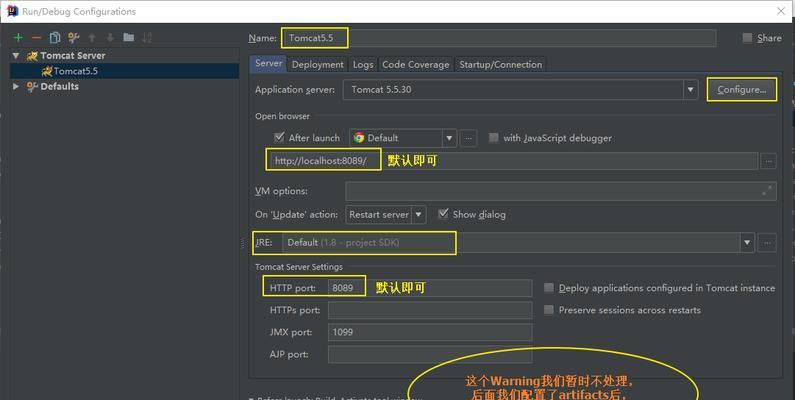Switch to the Logs tab
795x400 pixels.
(x=363, y=64)
